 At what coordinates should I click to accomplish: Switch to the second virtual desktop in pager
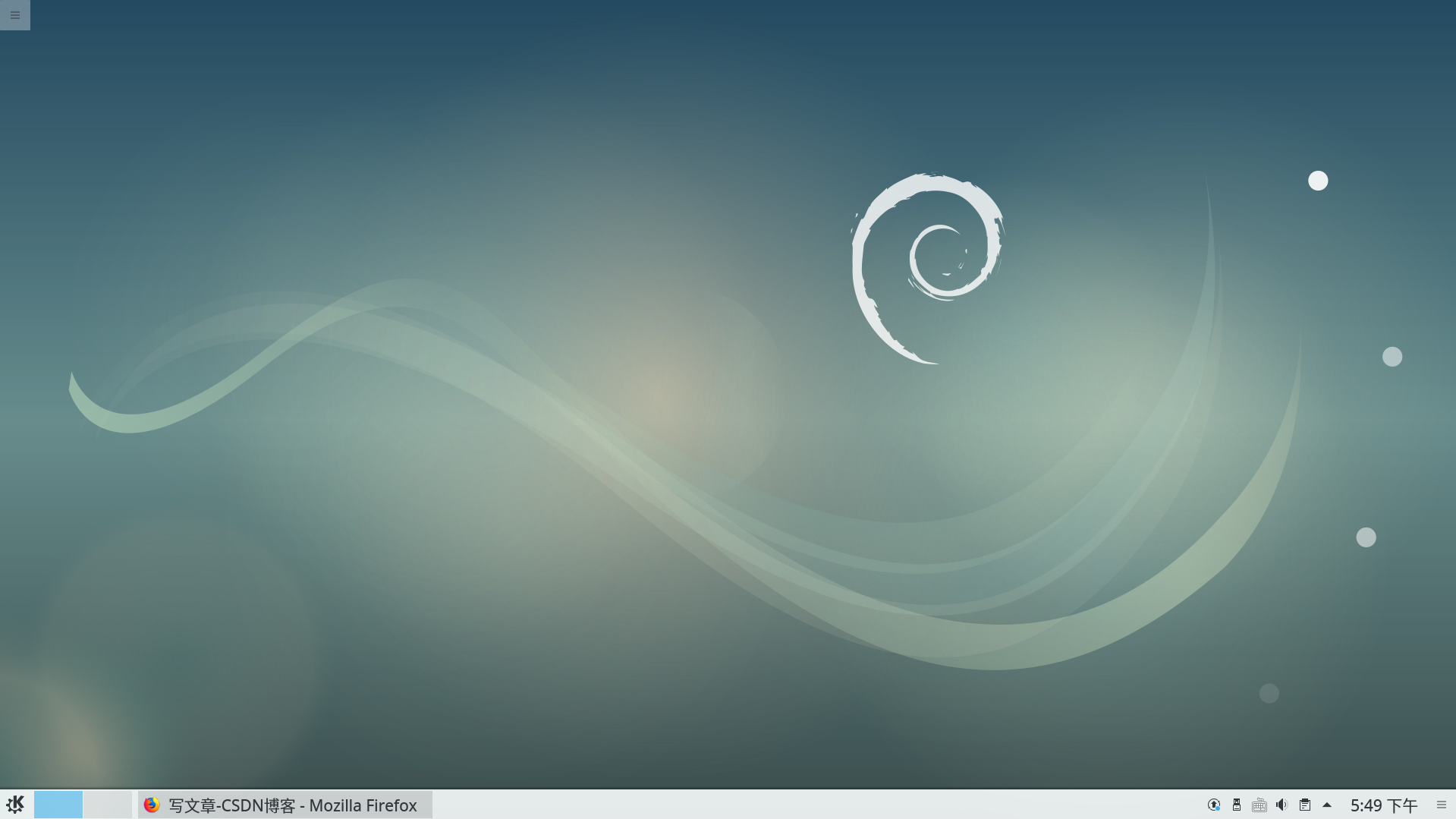pyautogui.click(x=108, y=805)
